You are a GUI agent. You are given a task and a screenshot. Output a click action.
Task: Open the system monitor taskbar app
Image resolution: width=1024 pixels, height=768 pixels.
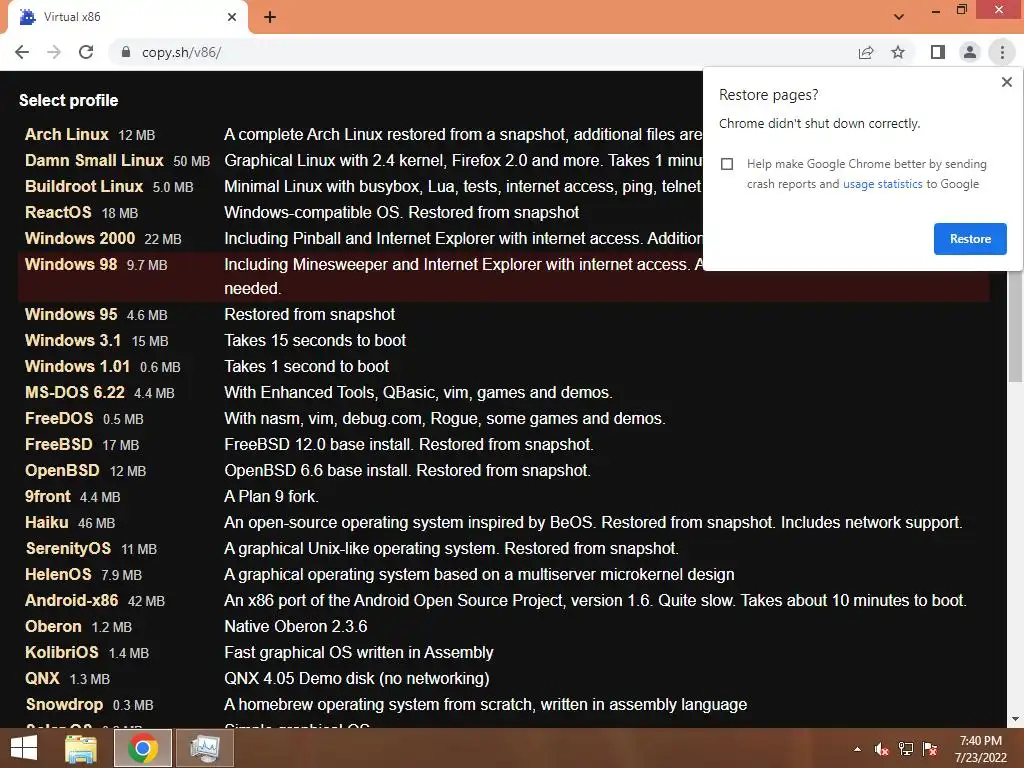[x=205, y=748]
